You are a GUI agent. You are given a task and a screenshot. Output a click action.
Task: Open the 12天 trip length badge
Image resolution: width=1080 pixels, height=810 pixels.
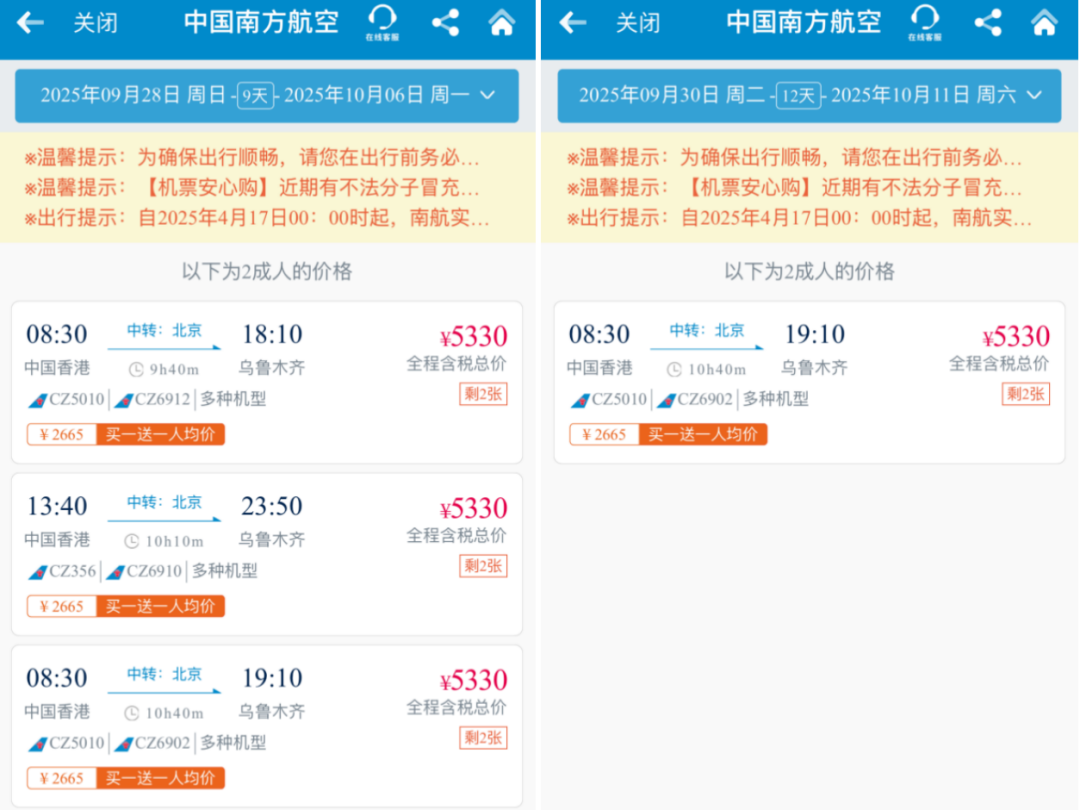click(799, 95)
